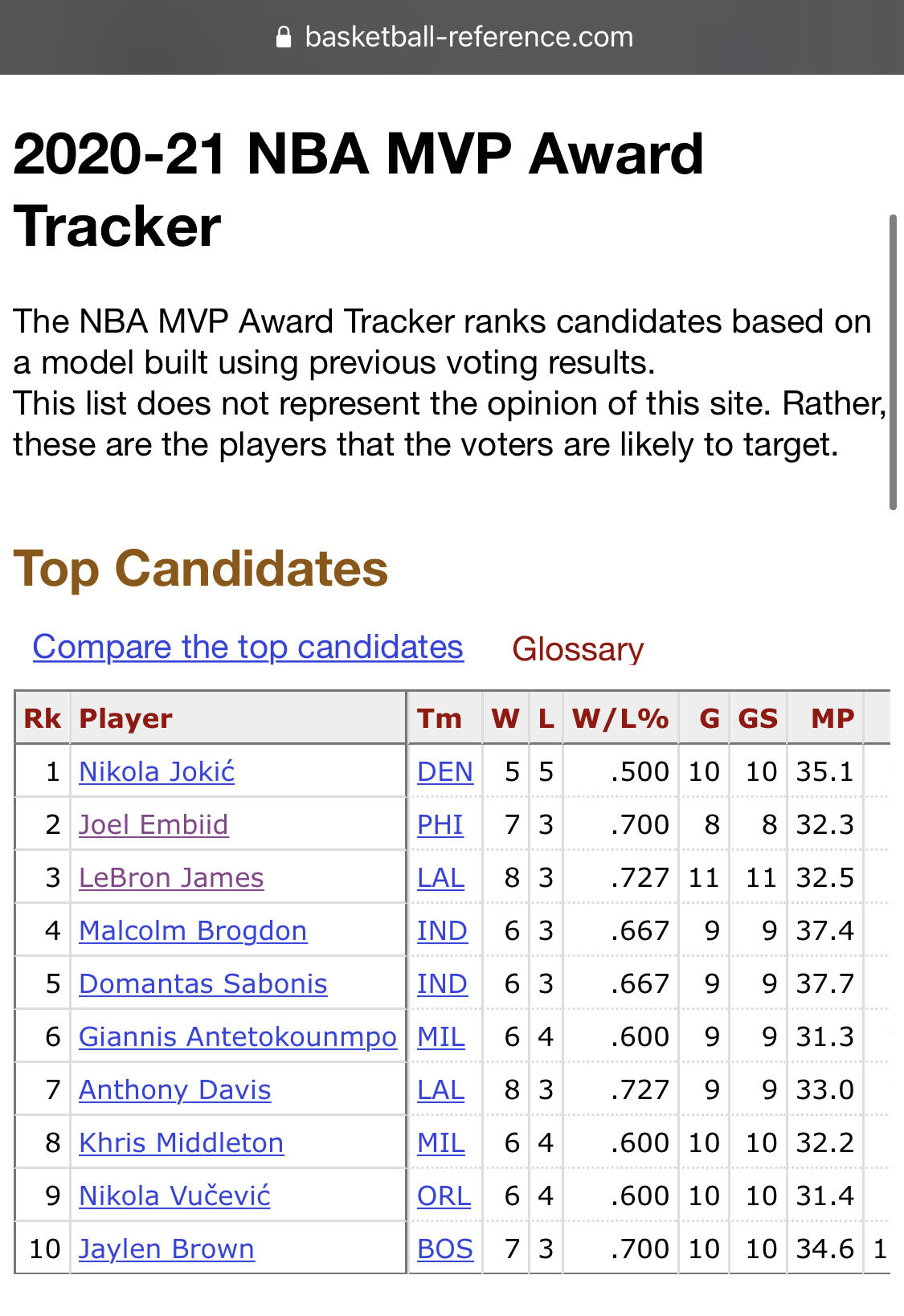Open Jaylen Brown player page
The height and width of the screenshot is (1316, 904).
166,1249
